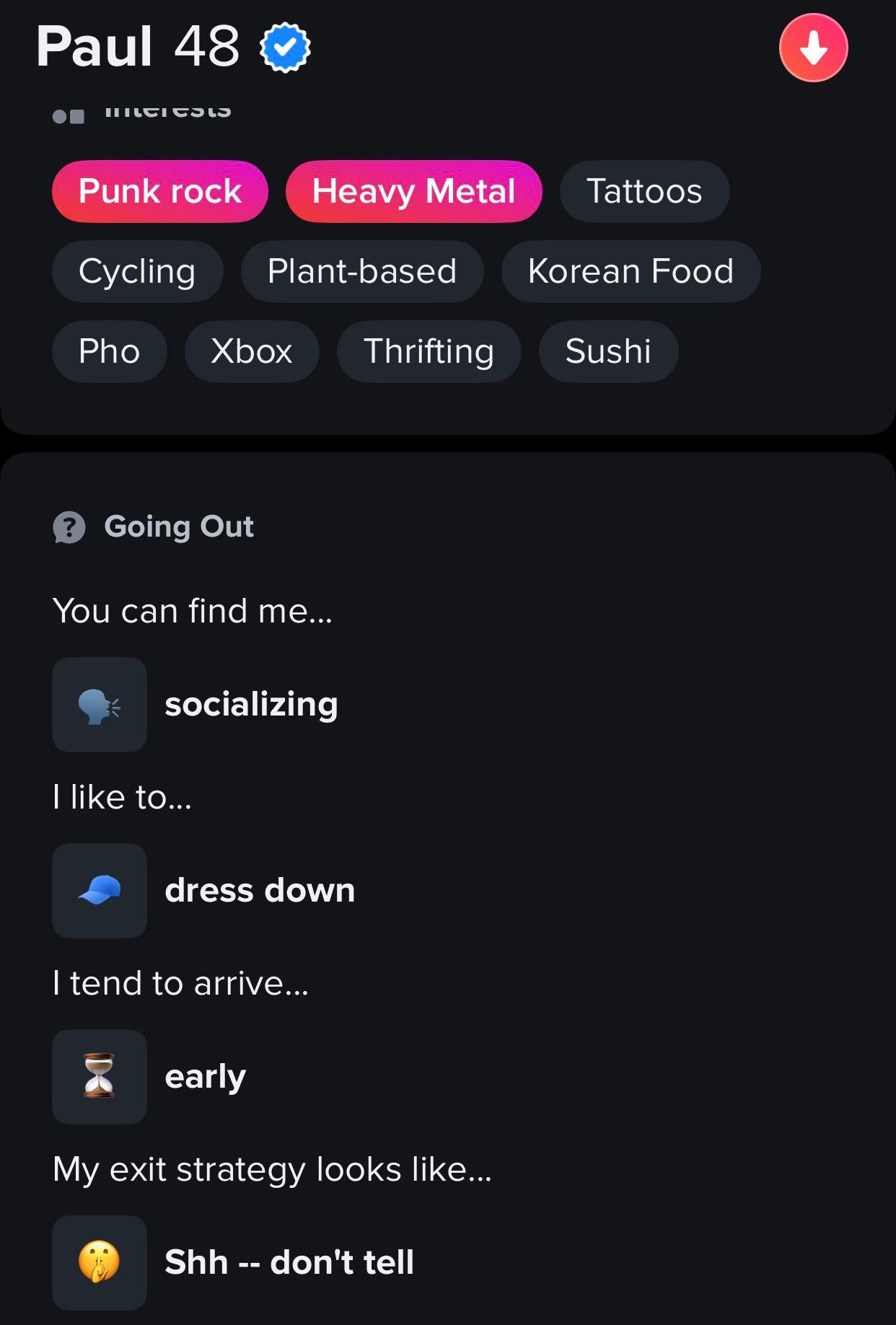Tap the Shh -- don't tell answer
Screen dimensions: 896x1325
pos(289,1262)
